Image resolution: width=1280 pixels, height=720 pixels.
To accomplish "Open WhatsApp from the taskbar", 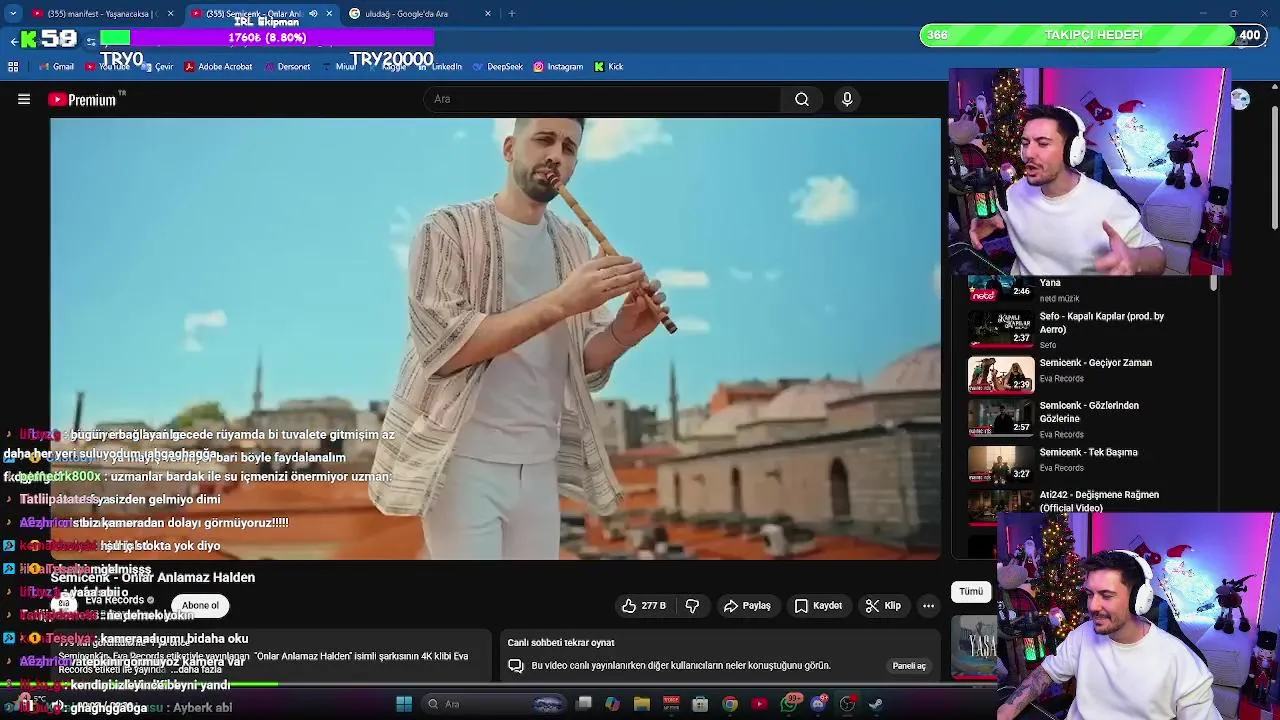I will [790, 704].
